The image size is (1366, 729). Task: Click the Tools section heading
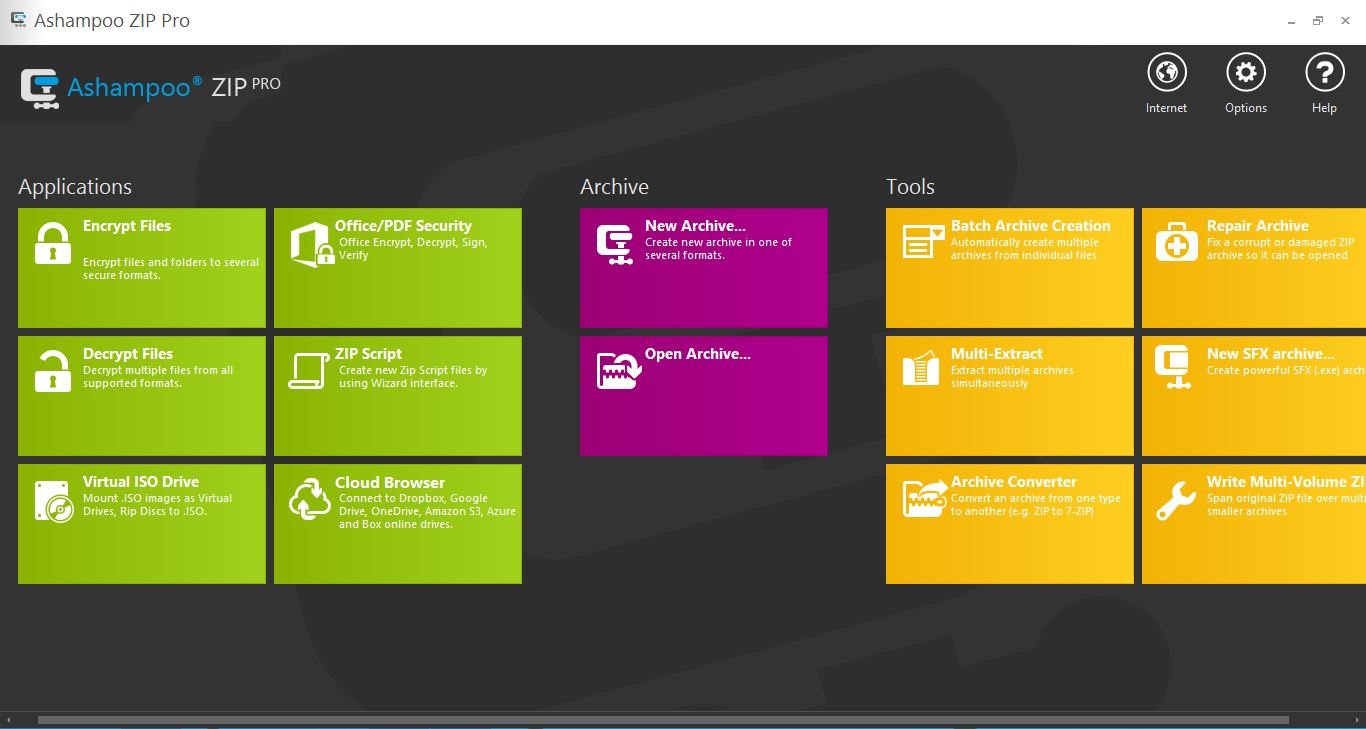pyautogui.click(x=910, y=187)
